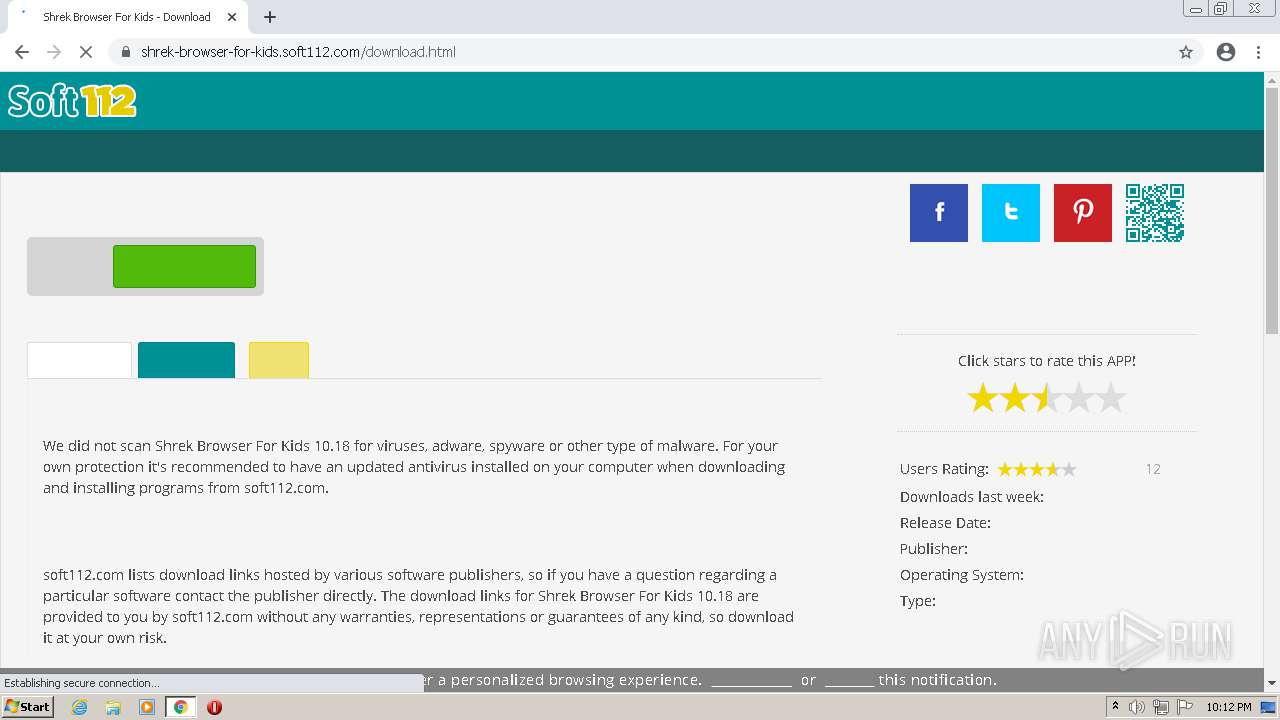Open the Soft112 logo homepage

click(x=72, y=101)
